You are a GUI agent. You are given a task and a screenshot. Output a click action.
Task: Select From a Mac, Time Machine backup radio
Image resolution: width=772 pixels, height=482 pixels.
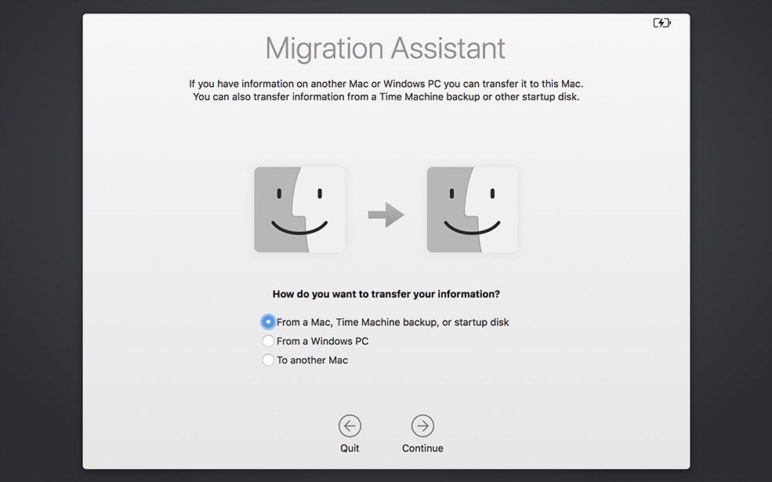[x=268, y=322]
